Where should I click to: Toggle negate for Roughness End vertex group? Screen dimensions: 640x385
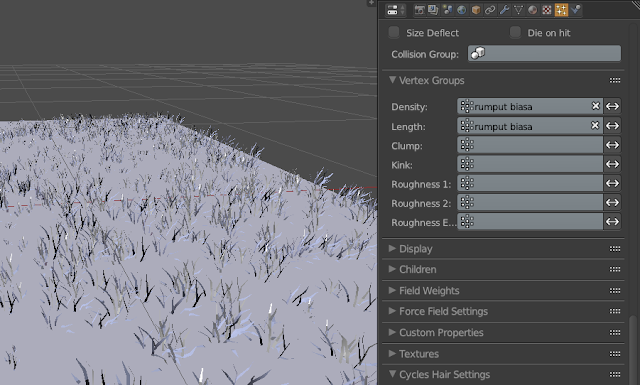pos(612,222)
